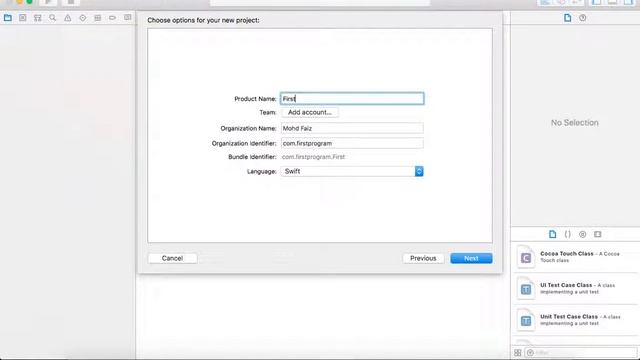The height and width of the screenshot is (360, 640).
Task: Click the Cancel button
Action: [172, 258]
